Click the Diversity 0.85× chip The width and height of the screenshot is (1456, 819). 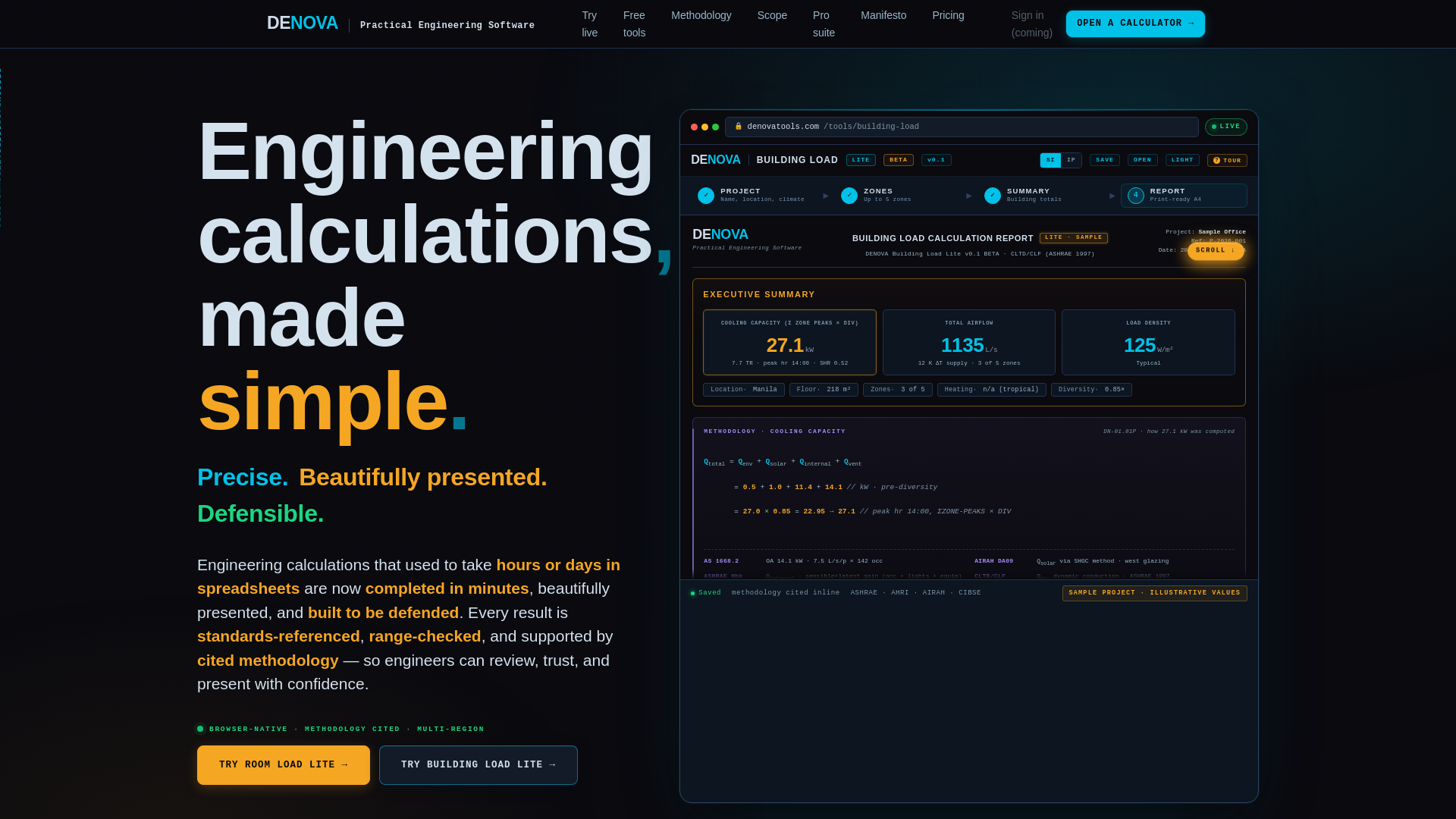[1091, 390]
